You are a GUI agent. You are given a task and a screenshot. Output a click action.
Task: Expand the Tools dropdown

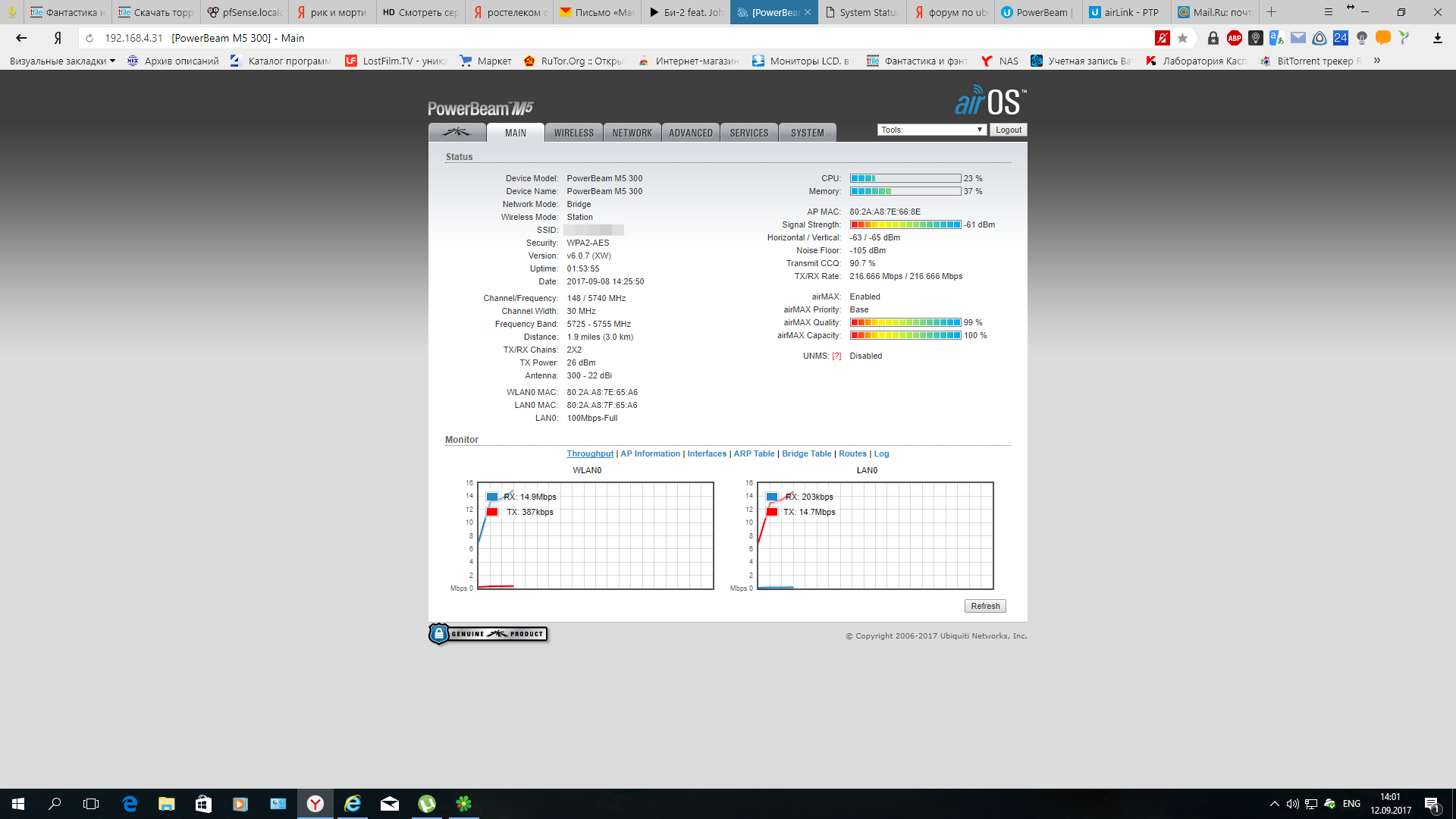(932, 130)
